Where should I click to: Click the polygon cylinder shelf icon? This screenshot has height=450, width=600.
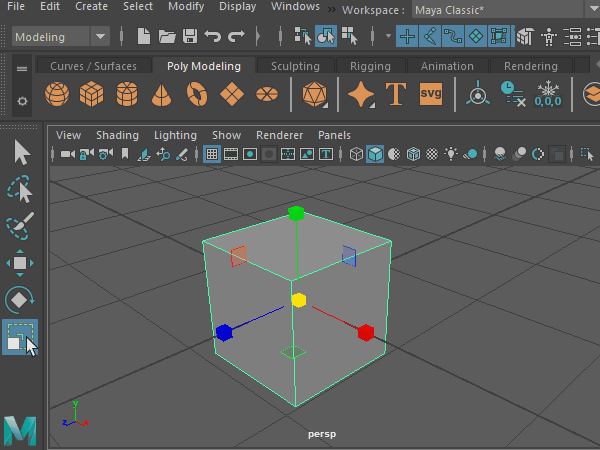pyautogui.click(x=126, y=95)
